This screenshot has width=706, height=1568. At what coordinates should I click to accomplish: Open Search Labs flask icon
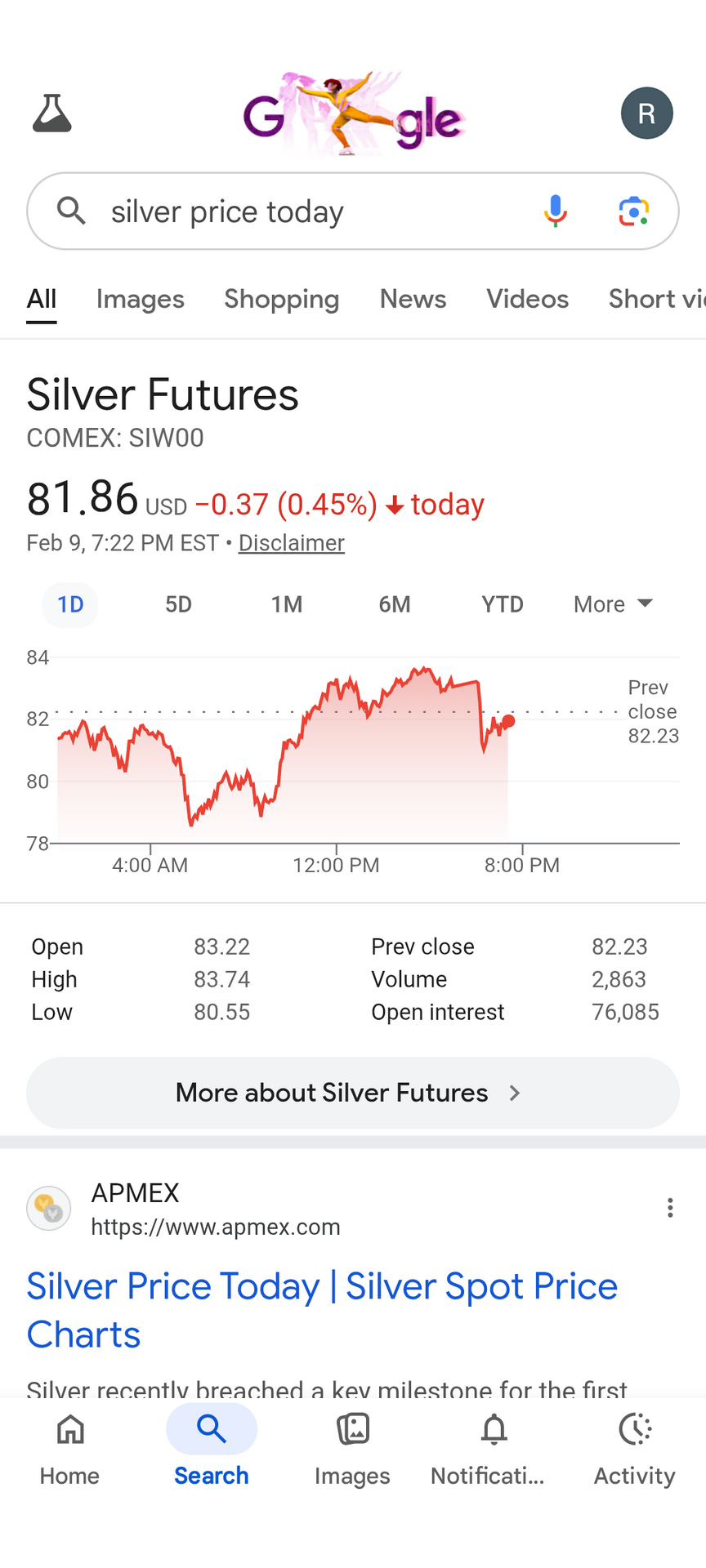coord(52,114)
